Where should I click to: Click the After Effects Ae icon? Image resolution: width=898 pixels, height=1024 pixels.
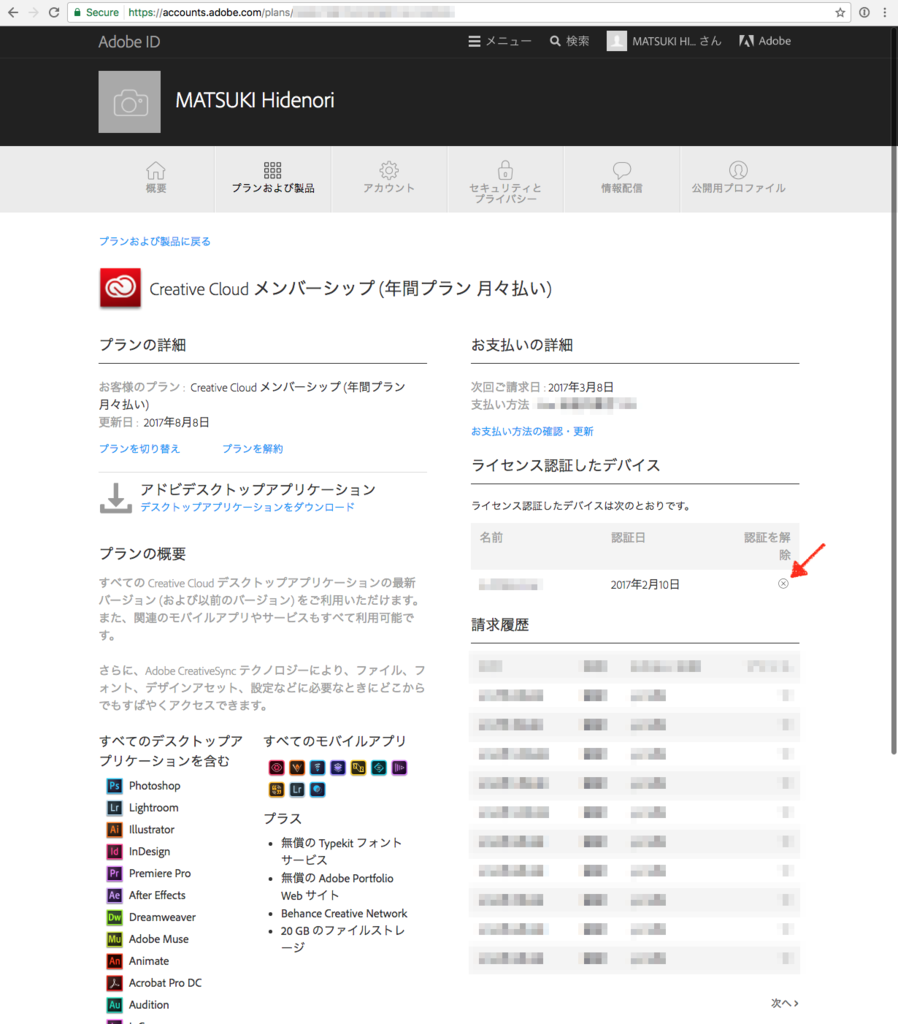point(114,895)
